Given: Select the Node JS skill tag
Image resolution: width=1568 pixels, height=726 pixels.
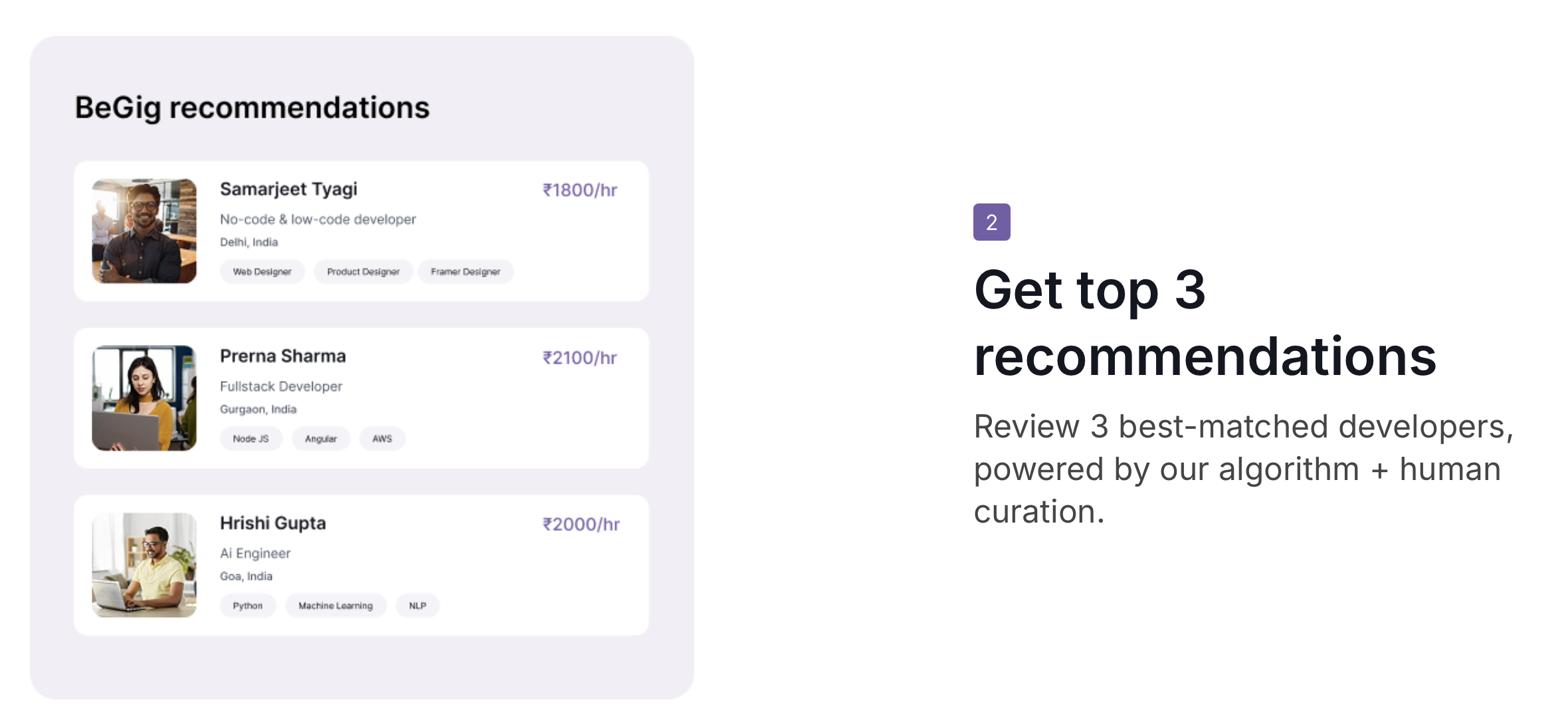Looking at the screenshot, I should tap(250, 439).
